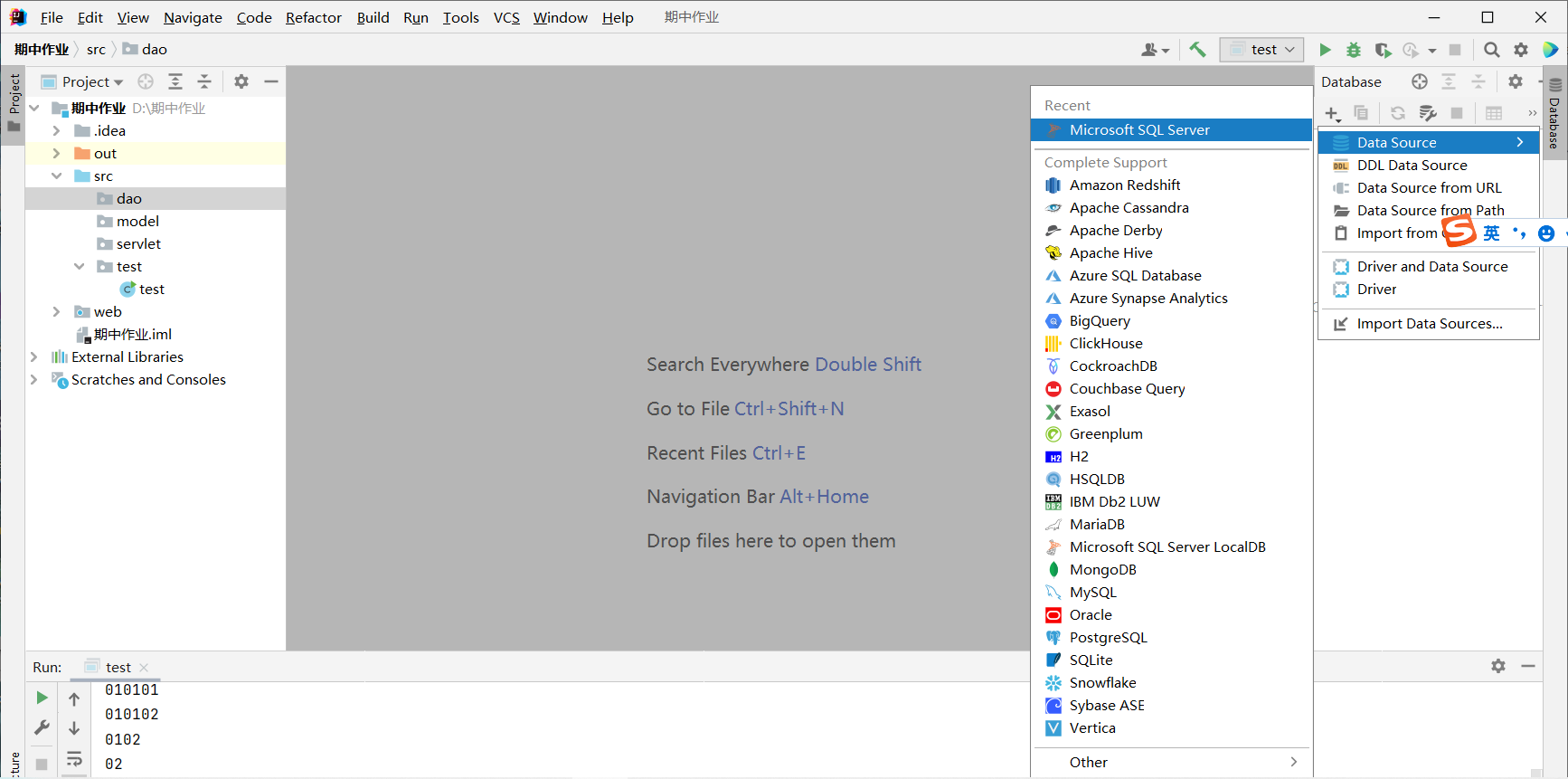
Task: Run with coverage icon in main toolbar
Action: click(1383, 50)
